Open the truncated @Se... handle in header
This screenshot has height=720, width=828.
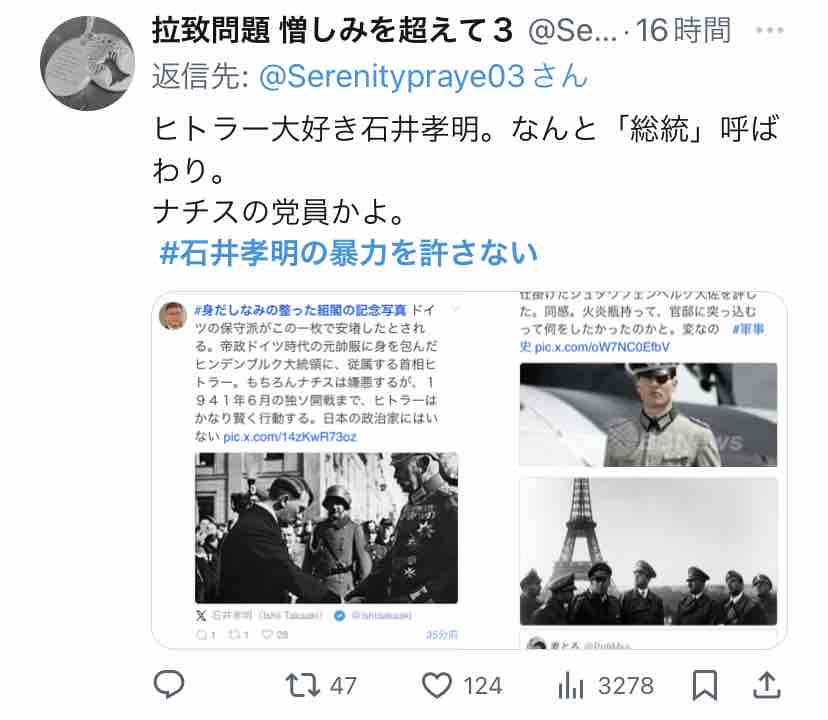coord(572,31)
